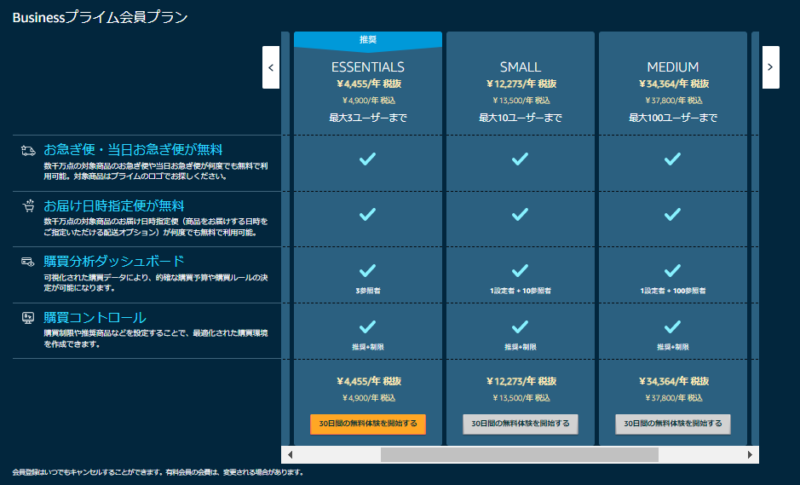This screenshot has height=485, width=800.
Task: Start 30-day free trial for SMALL plan
Action: click(520, 424)
